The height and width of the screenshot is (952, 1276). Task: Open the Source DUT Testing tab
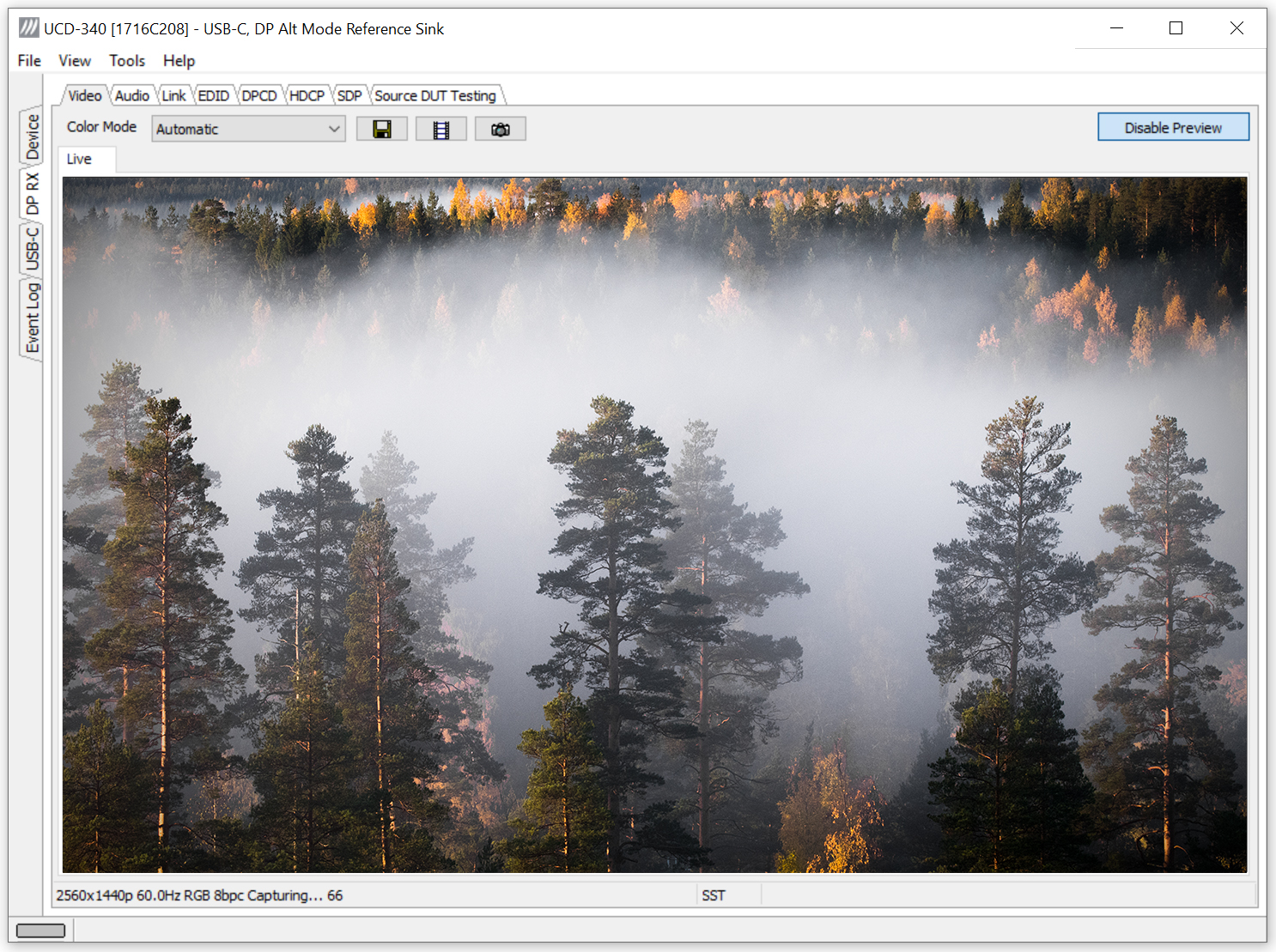(x=435, y=95)
